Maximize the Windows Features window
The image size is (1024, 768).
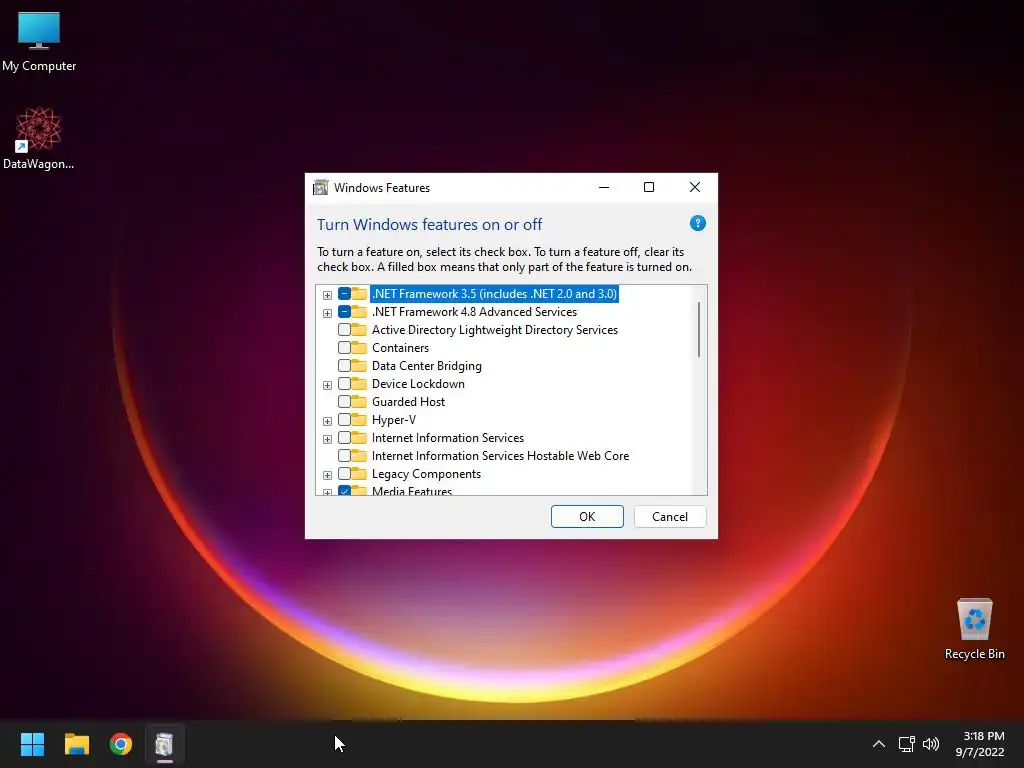coord(648,187)
